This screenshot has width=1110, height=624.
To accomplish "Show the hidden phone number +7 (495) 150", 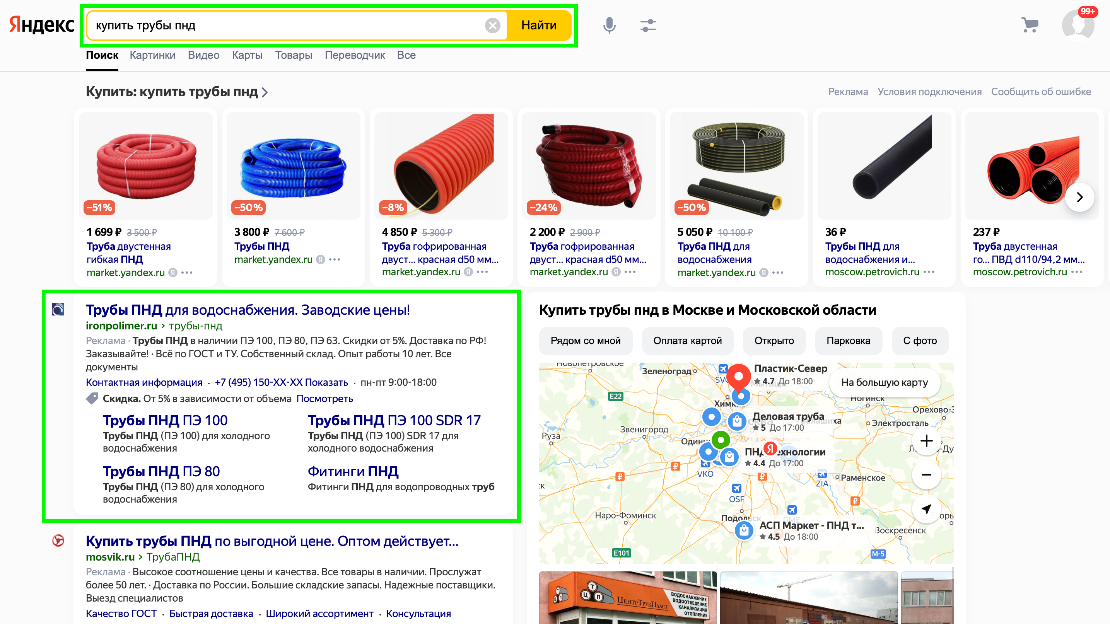I will [x=281, y=382].
